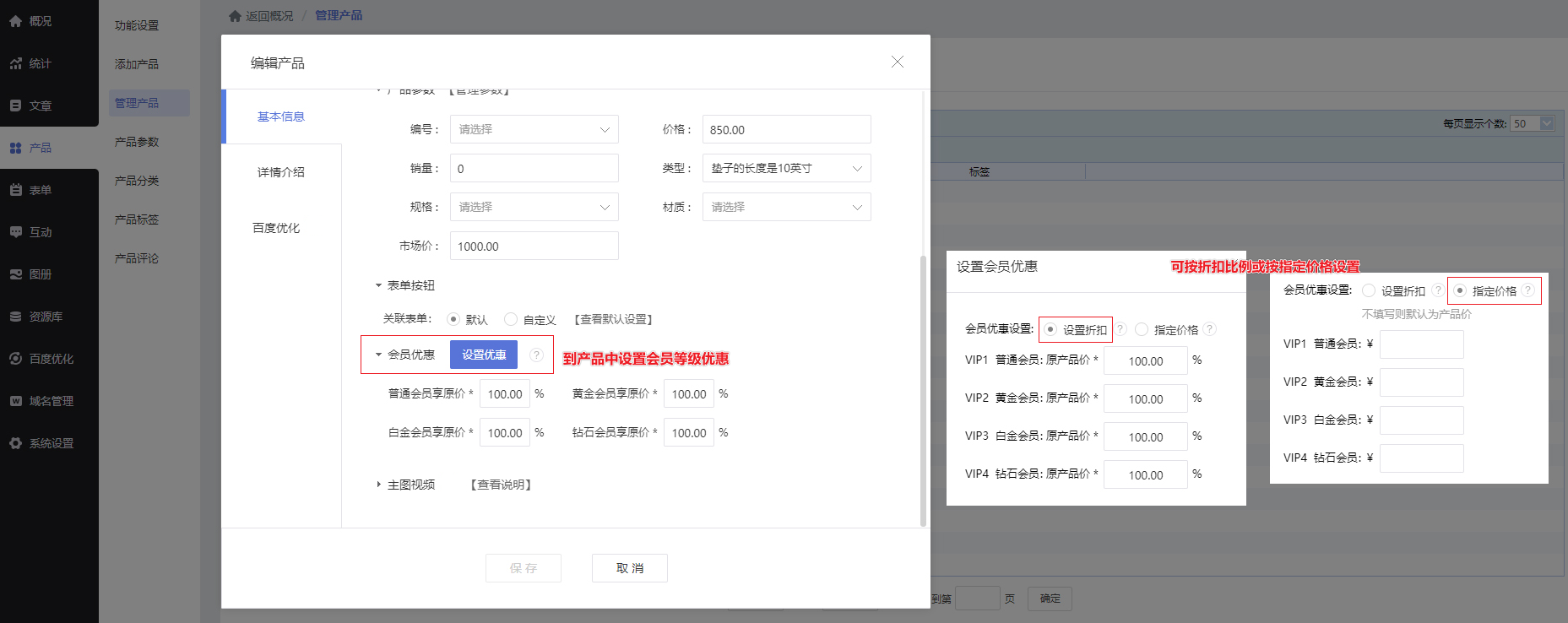The height and width of the screenshot is (623, 1568).
Task: Click 返回概况 breadcrumb link
Action: 269,16
